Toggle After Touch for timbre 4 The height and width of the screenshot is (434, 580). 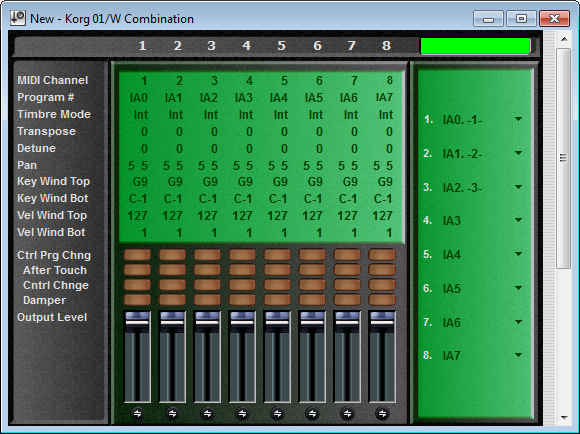[x=242, y=270]
